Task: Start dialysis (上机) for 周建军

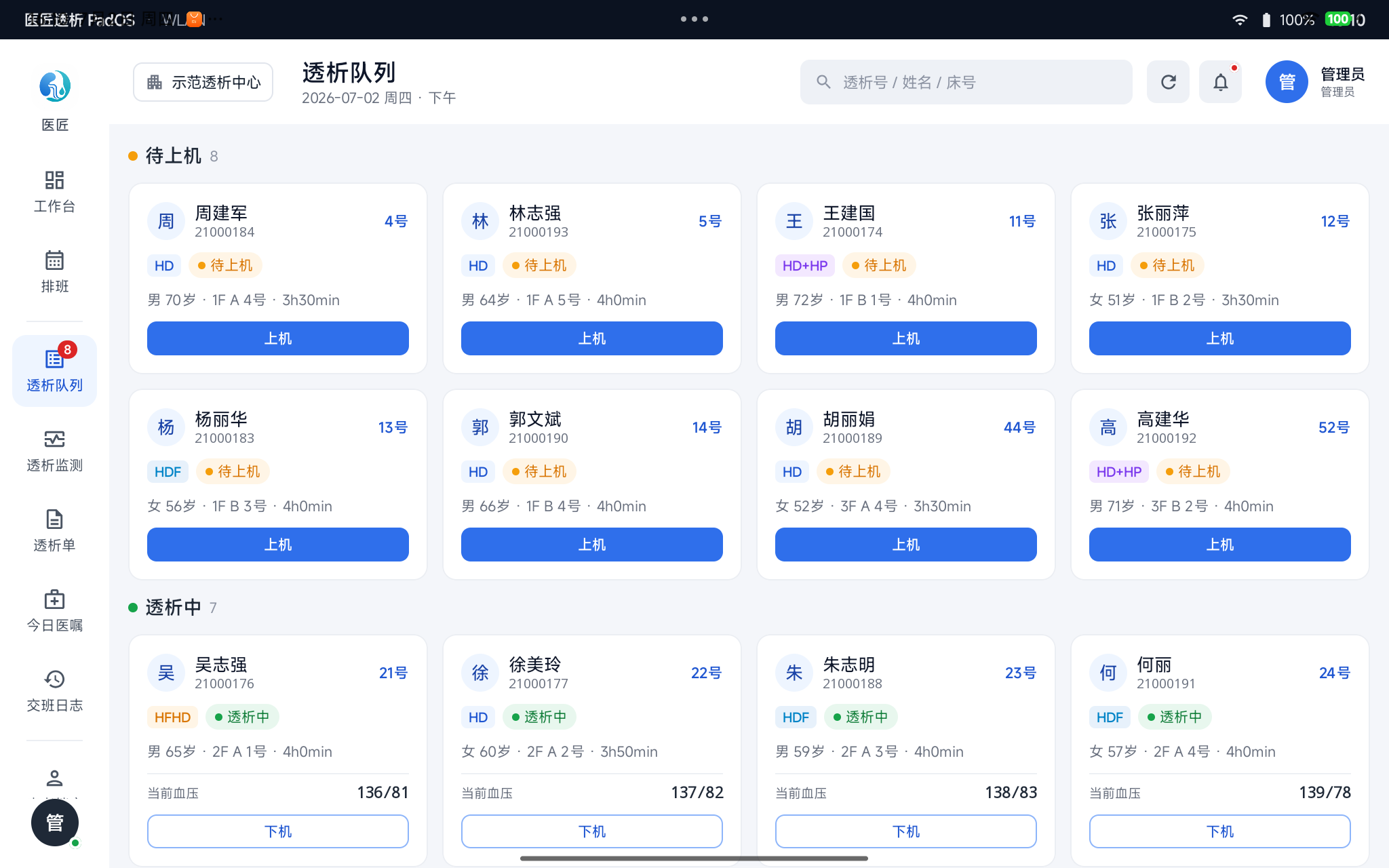Action: pyautogui.click(x=278, y=338)
